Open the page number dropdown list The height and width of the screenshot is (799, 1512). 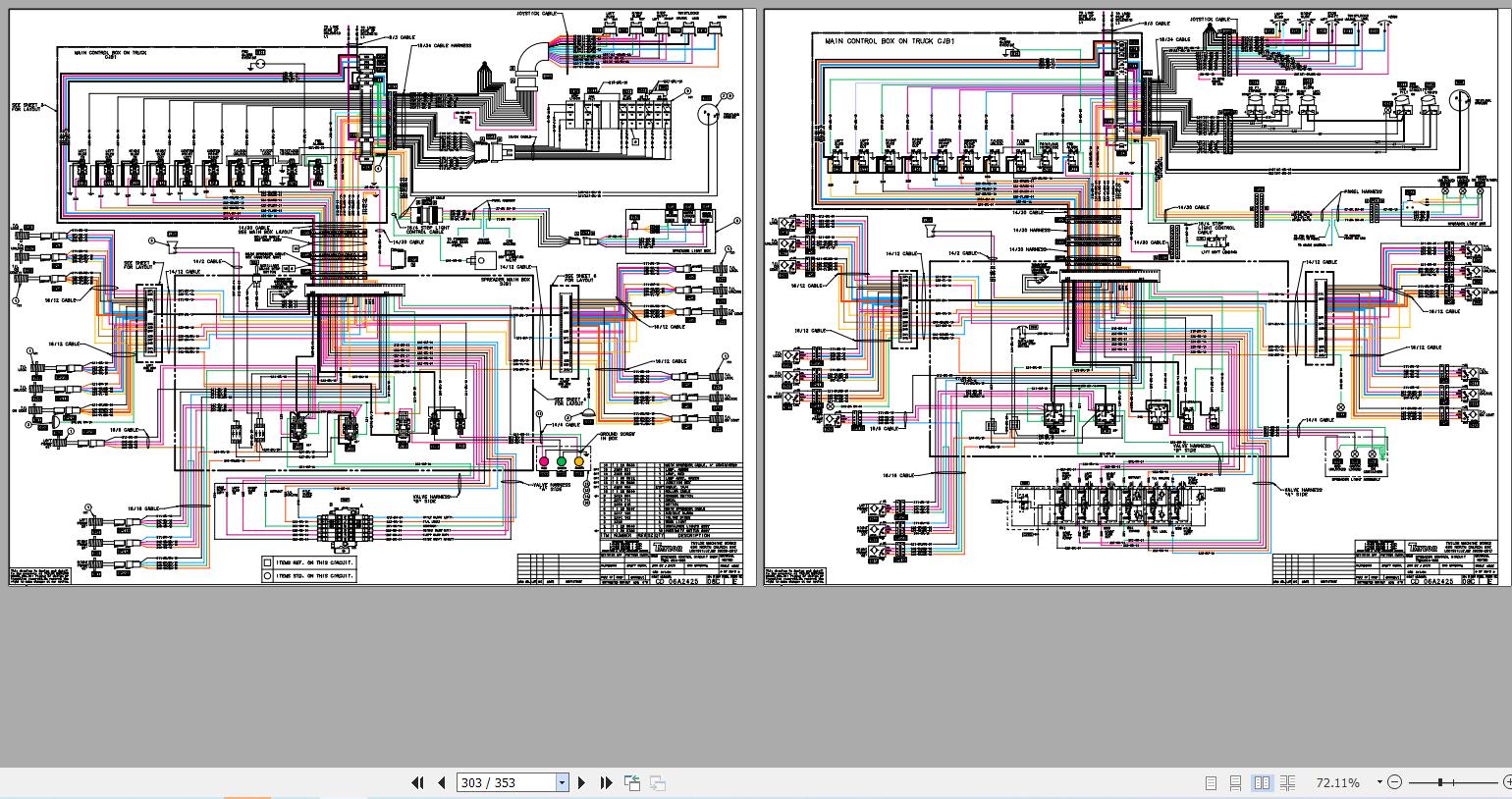[x=562, y=782]
